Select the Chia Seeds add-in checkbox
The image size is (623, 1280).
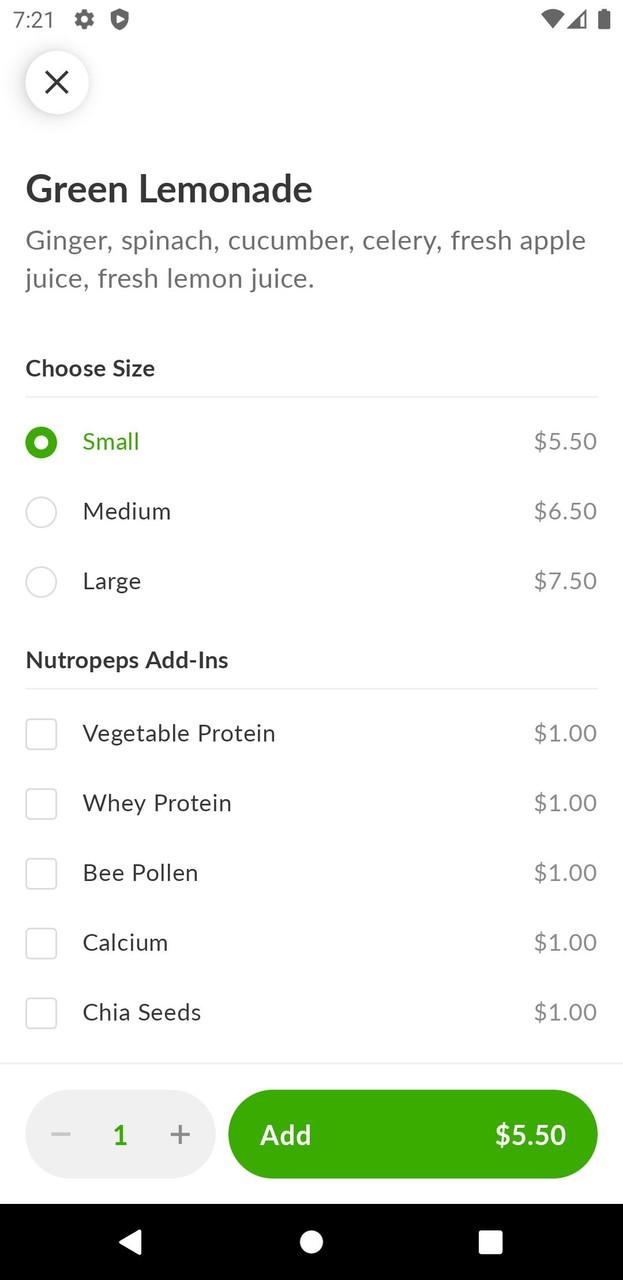(x=41, y=1013)
